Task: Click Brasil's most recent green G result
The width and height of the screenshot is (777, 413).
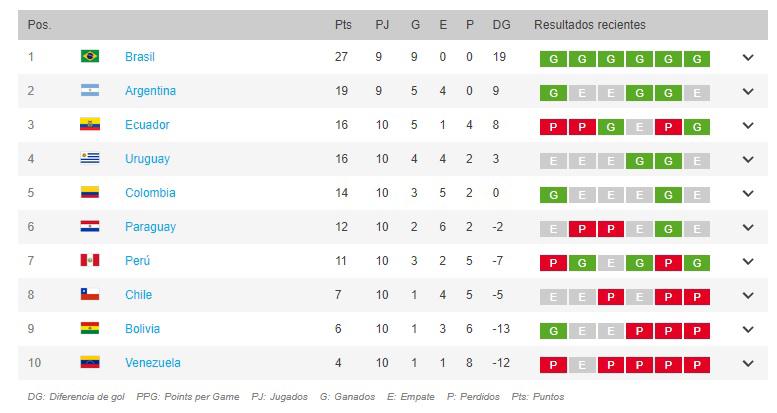Action: click(x=697, y=58)
